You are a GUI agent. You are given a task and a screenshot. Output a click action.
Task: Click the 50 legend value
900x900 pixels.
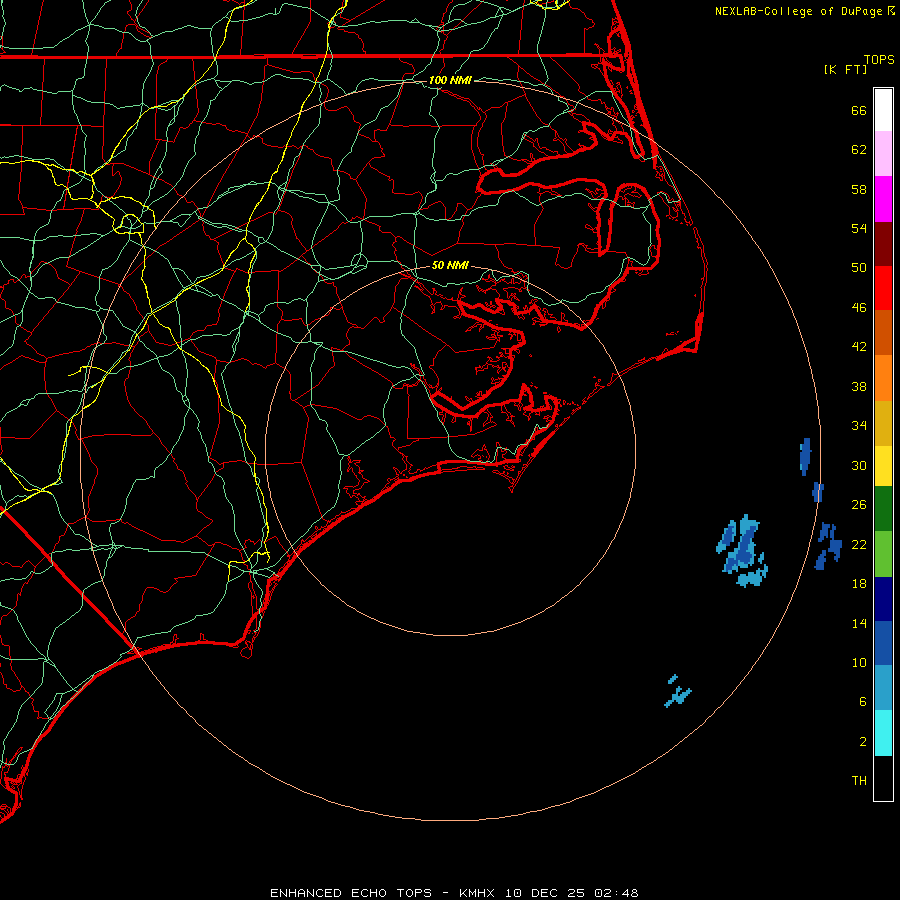pyautogui.click(x=859, y=268)
